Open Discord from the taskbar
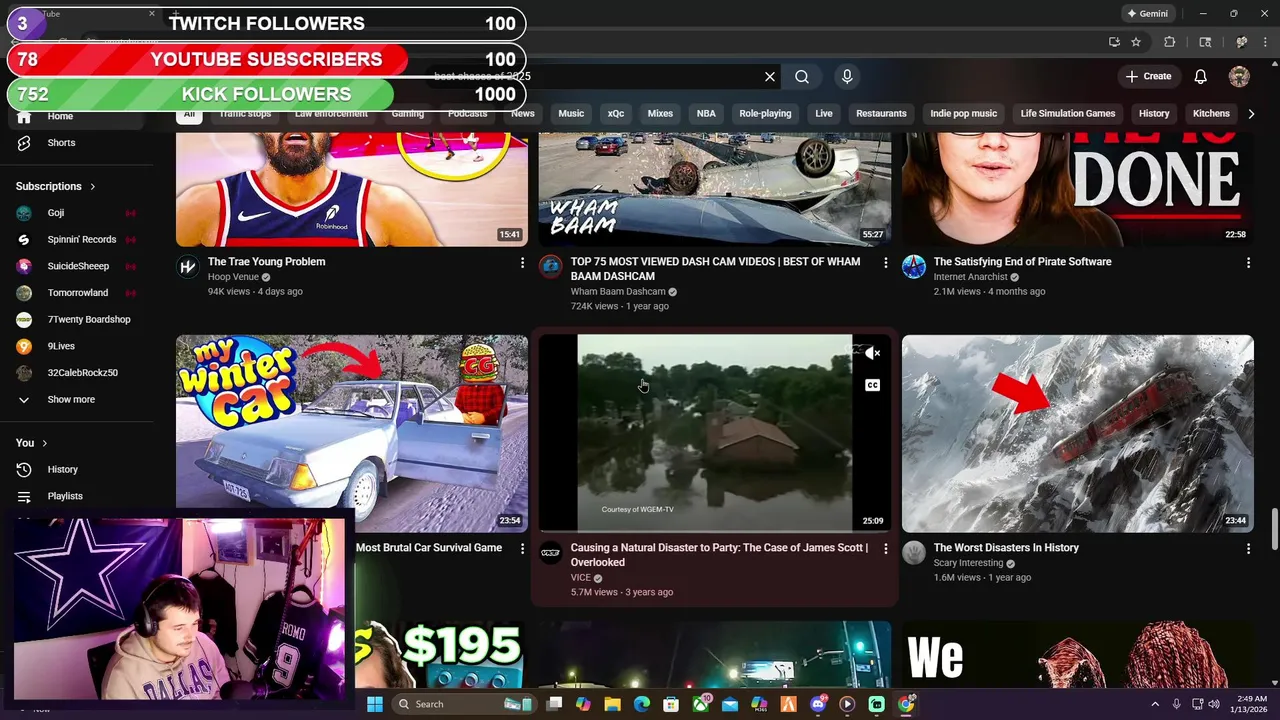This screenshot has width=1280, height=720. (818, 704)
